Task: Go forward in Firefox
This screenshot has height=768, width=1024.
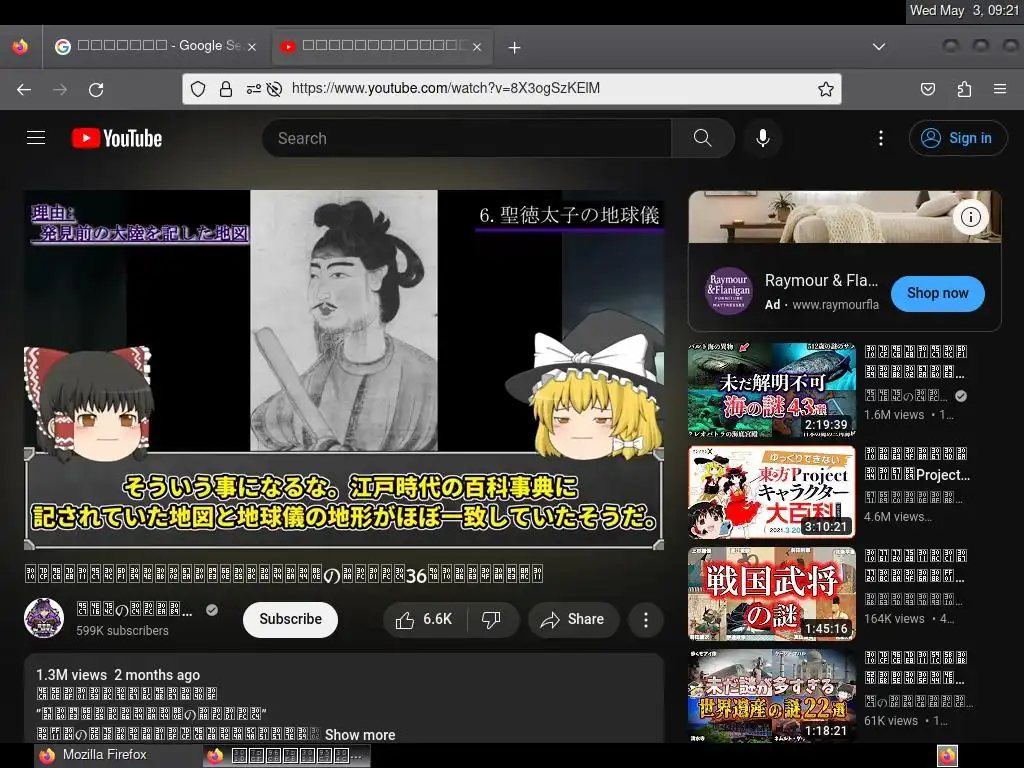Action: tap(60, 89)
